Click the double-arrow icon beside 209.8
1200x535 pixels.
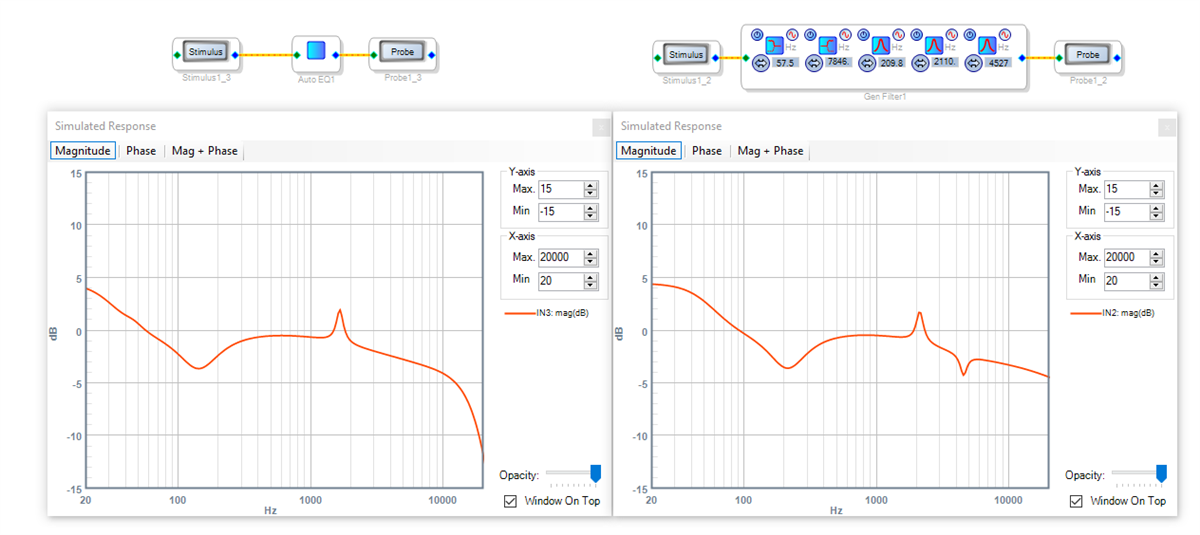click(x=867, y=63)
